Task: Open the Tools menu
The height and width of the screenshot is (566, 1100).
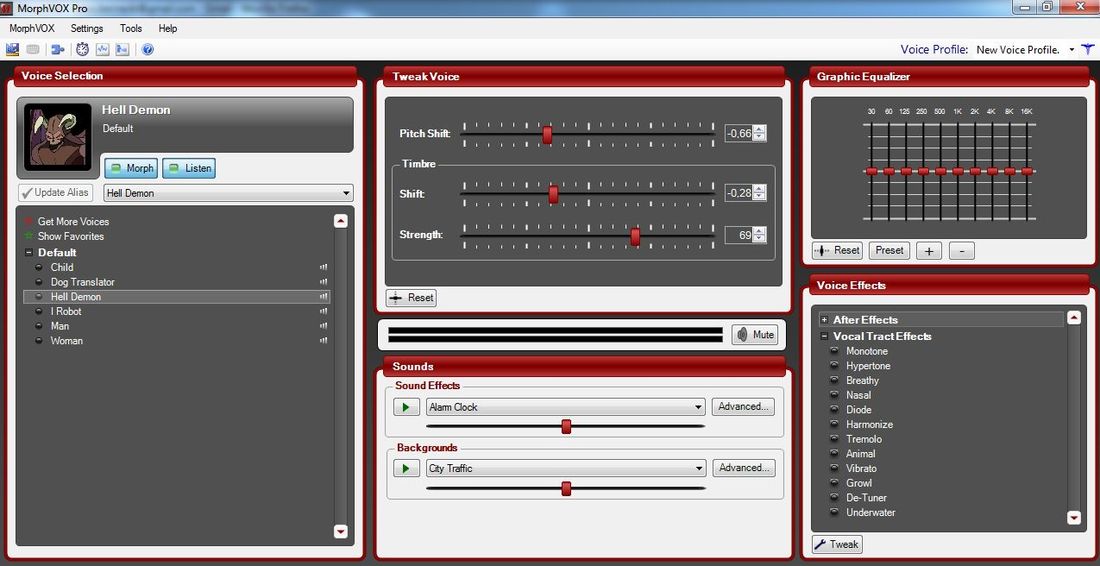Action: point(130,29)
